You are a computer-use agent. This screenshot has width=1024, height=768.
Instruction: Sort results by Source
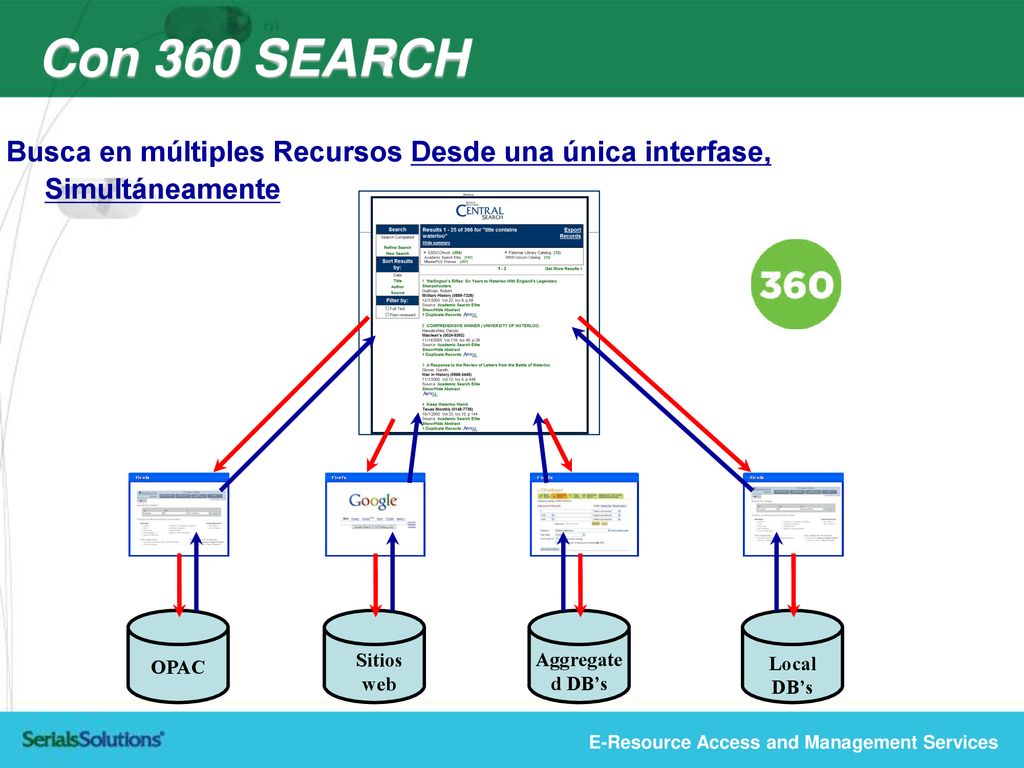397,293
